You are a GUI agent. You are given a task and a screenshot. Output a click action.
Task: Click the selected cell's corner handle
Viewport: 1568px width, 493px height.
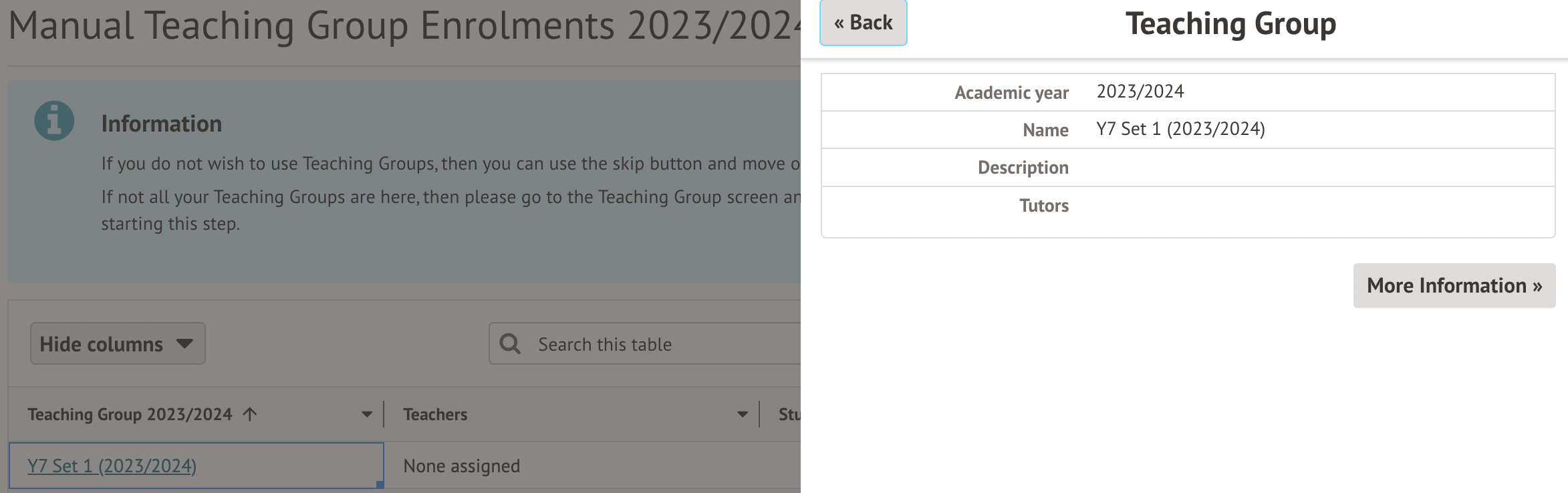(x=380, y=484)
